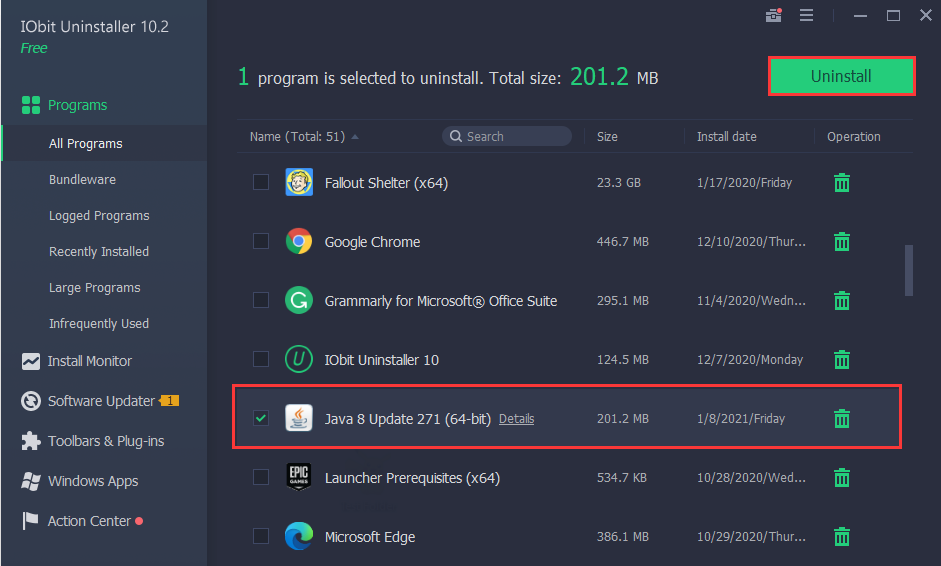Viewport: 941px width, 566px height.
Task: Click the Fallout Shelter (x64) program name
Action: pos(386,183)
